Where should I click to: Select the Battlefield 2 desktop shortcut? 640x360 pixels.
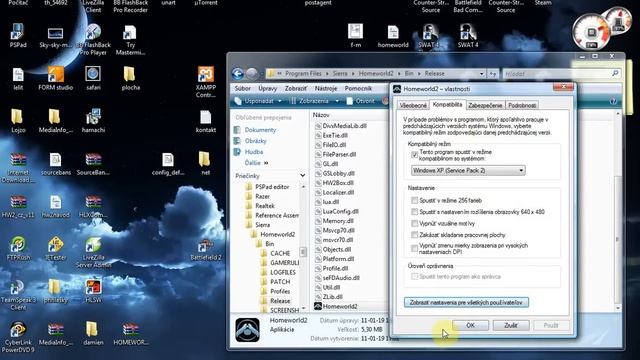tap(206, 249)
